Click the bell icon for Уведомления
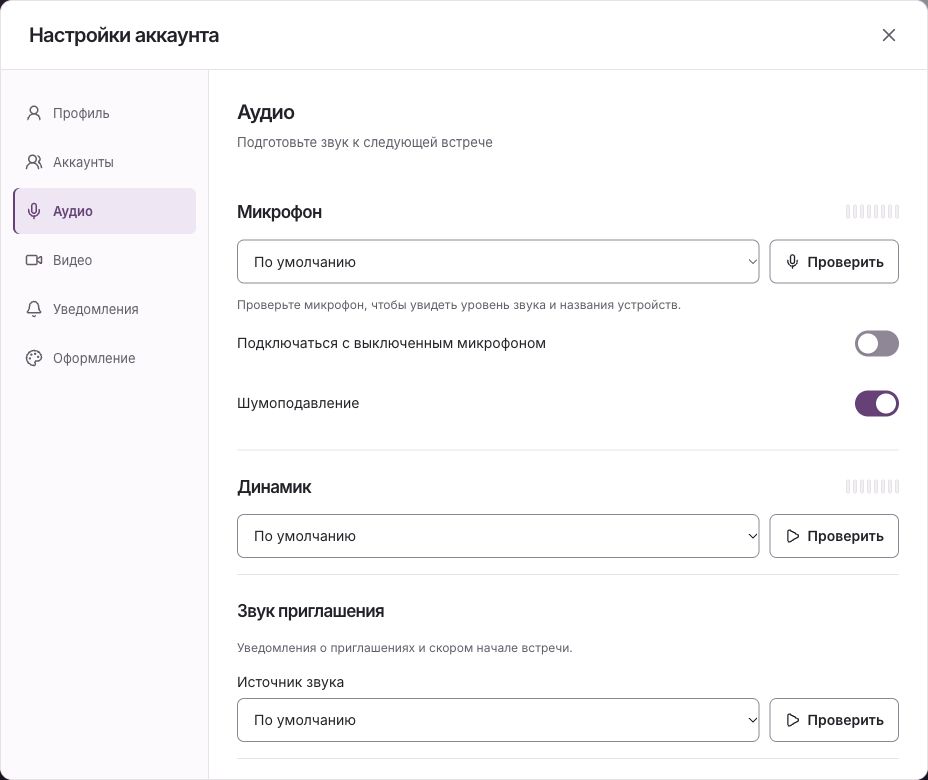 coord(34,309)
